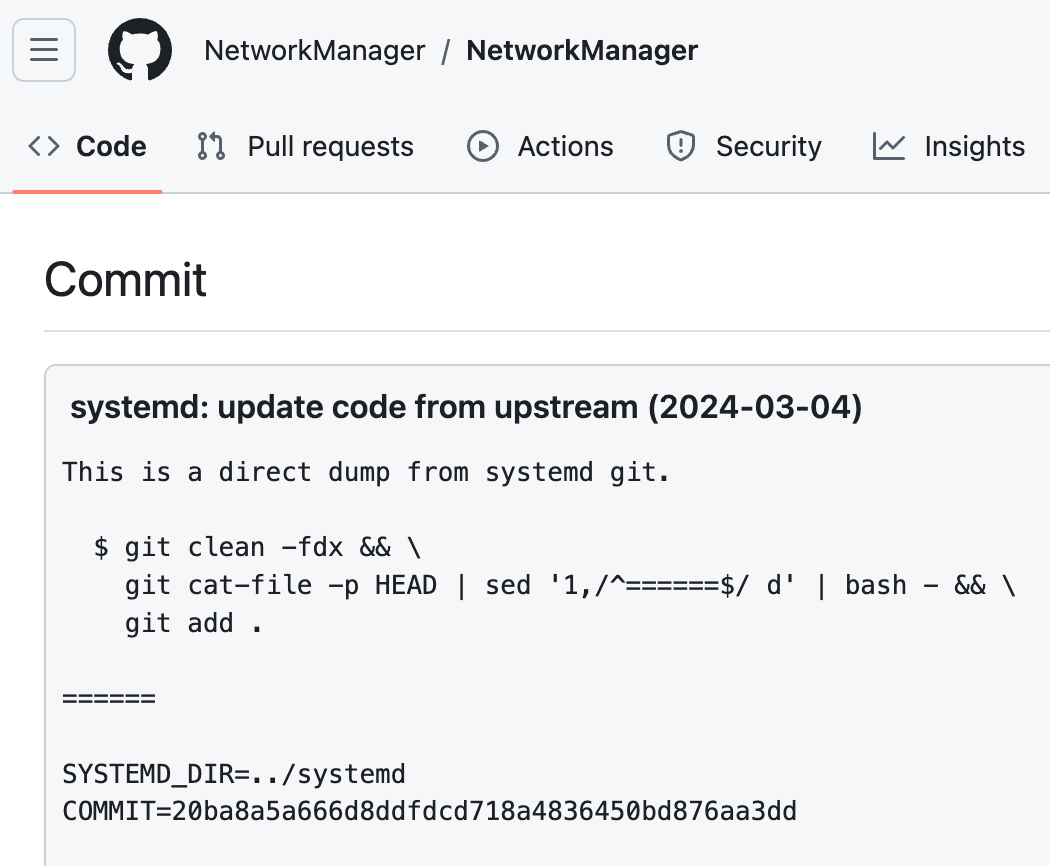The image size is (1050, 866).
Task: Click the line 'This is a direct dump from systemd git.'
Action: point(366,472)
